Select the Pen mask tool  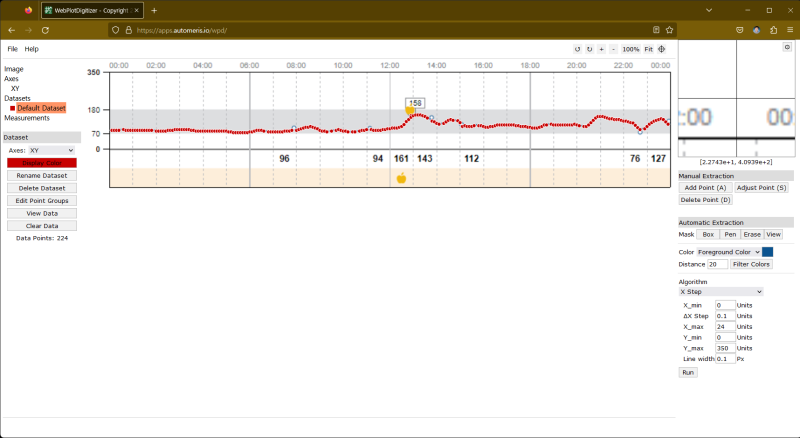click(x=730, y=234)
